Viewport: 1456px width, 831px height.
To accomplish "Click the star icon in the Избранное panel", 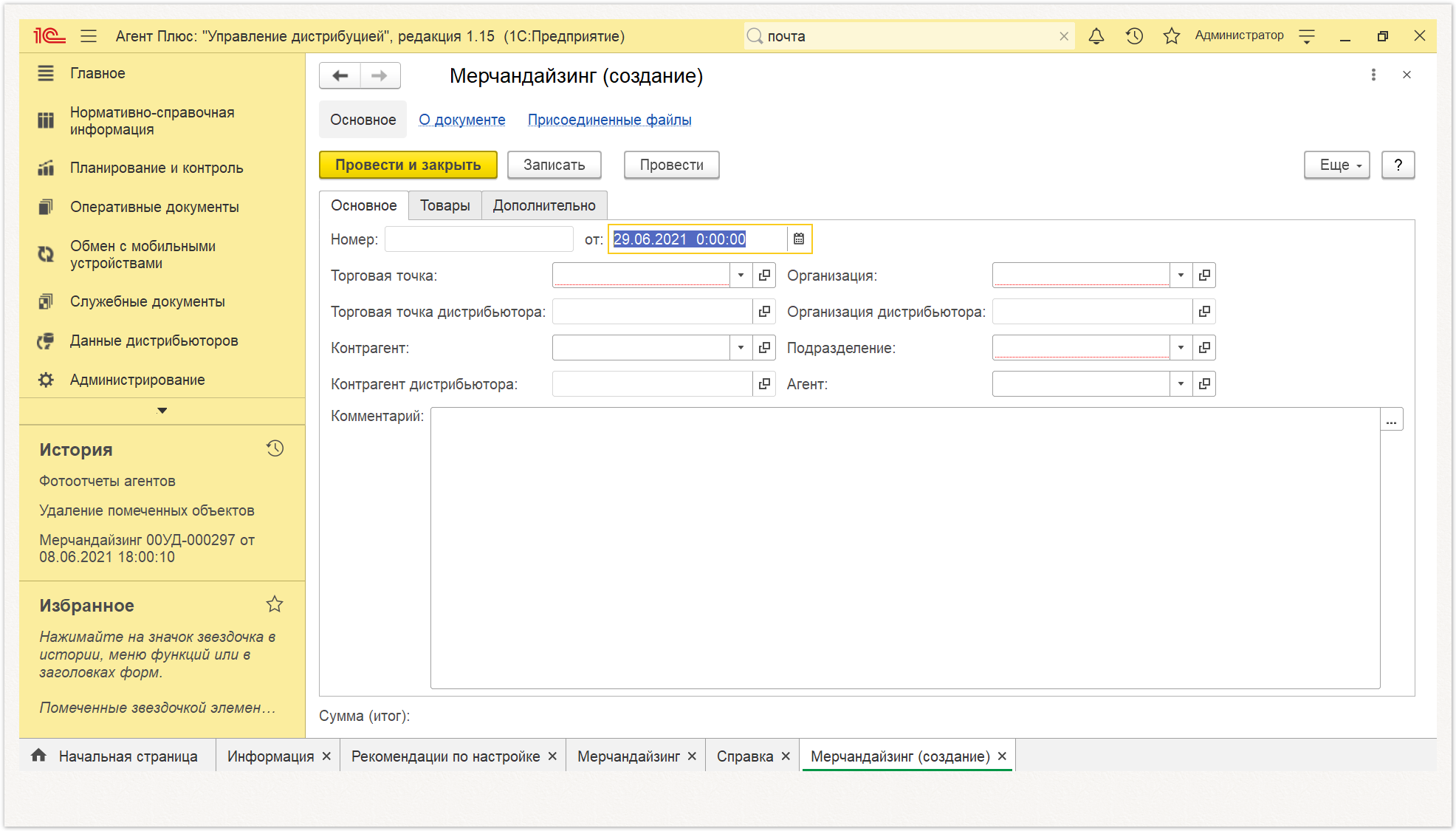I will pos(275,604).
